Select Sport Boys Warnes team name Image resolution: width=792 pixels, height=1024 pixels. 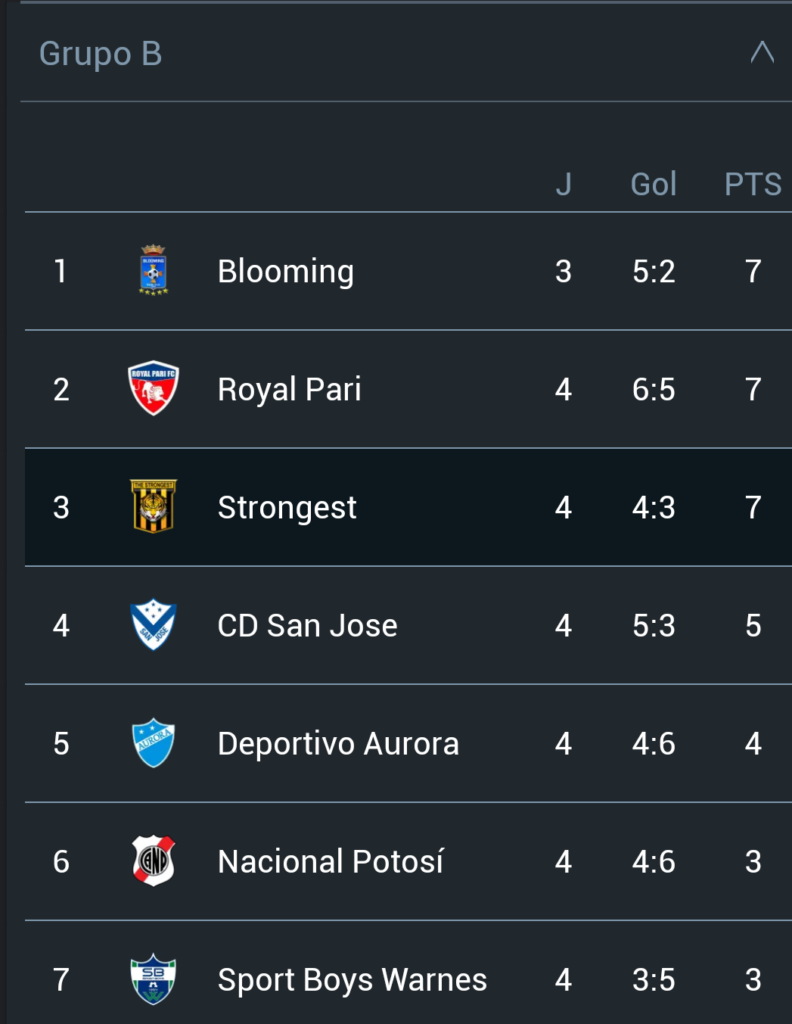click(352, 979)
